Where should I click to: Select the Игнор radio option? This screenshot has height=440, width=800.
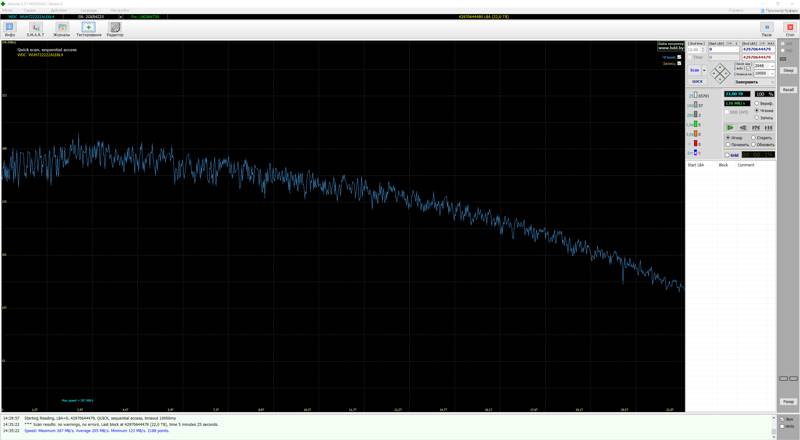[728, 138]
